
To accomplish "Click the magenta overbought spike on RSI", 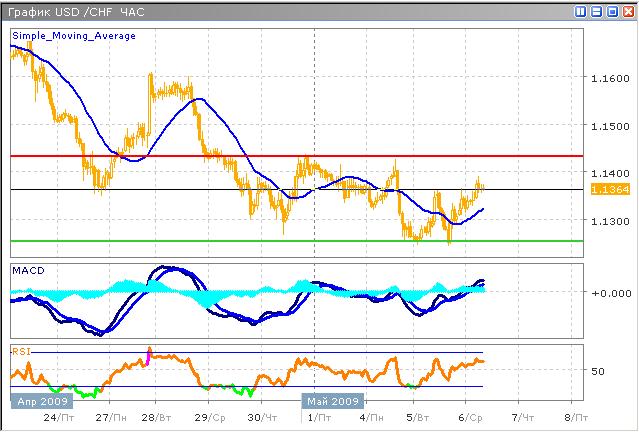I will click(149, 355).
